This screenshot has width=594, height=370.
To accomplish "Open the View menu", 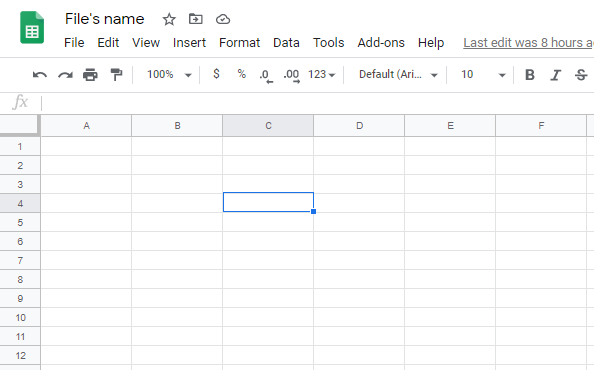I will tap(146, 42).
